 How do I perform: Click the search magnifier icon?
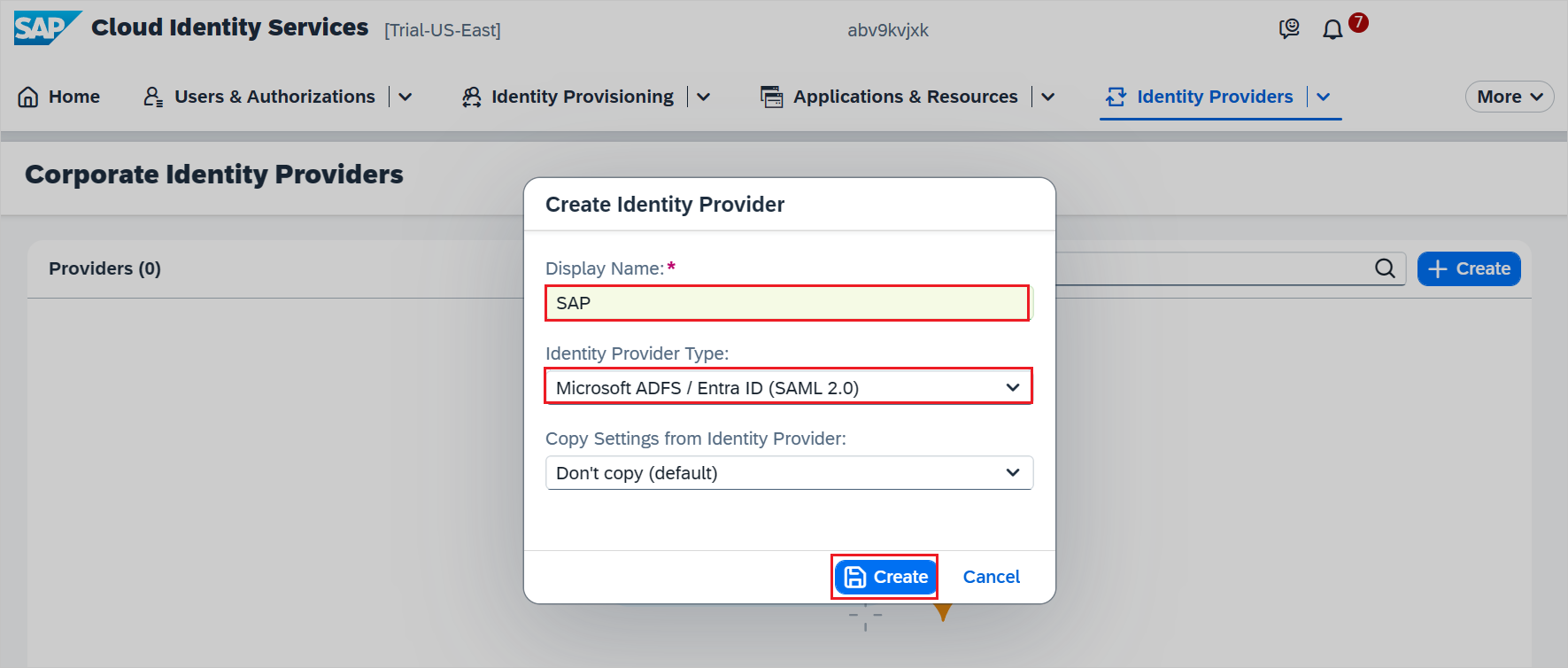coord(1384,268)
